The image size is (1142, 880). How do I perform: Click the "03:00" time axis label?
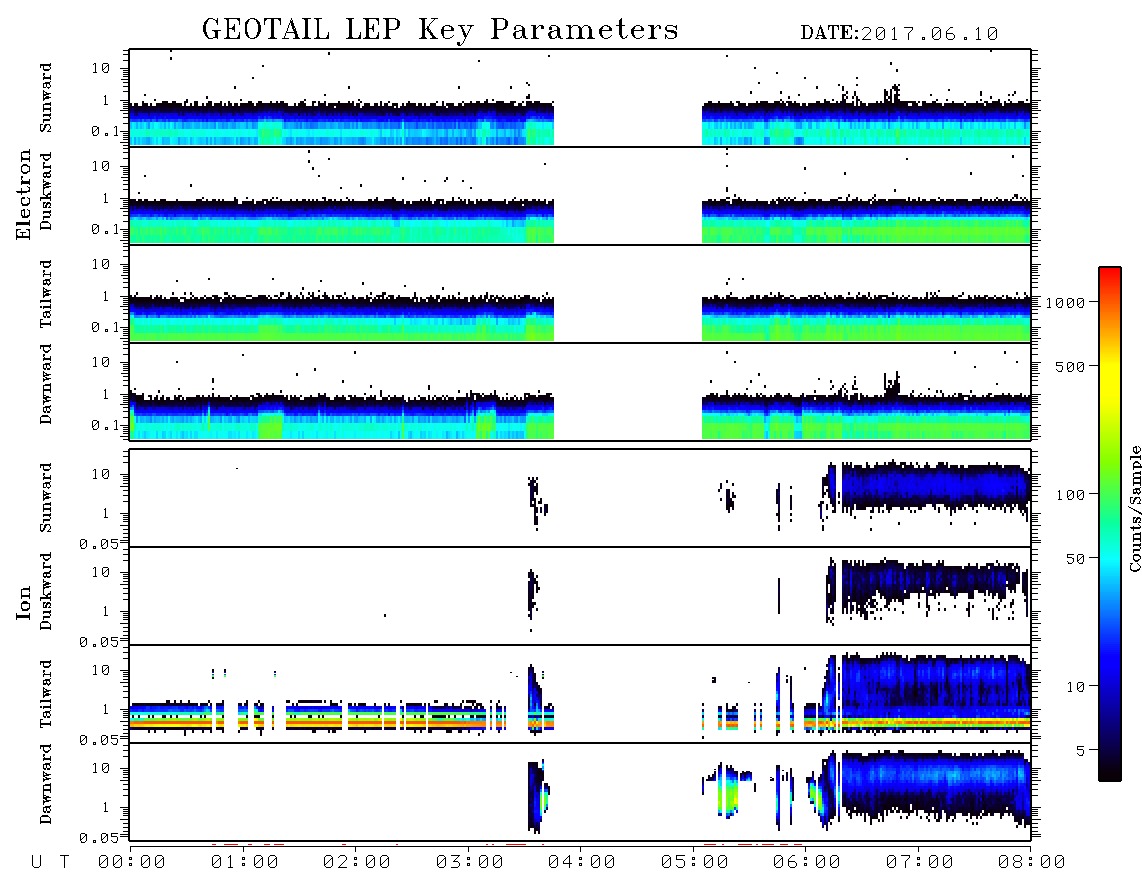coord(470,862)
